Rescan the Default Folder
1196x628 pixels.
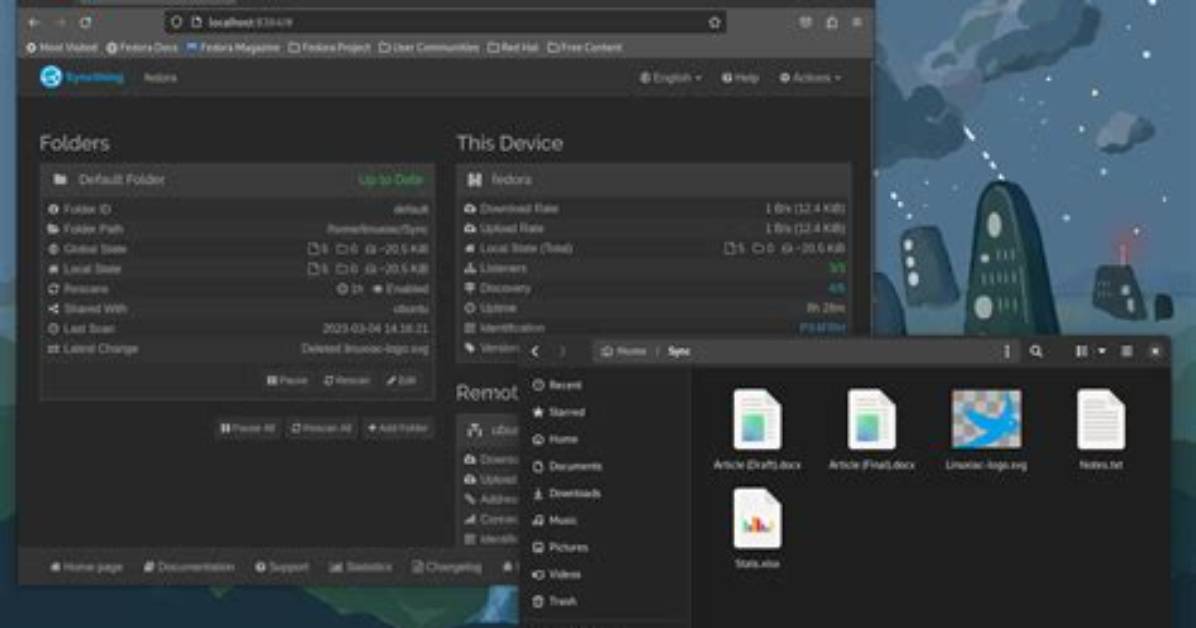click(346, 380)
